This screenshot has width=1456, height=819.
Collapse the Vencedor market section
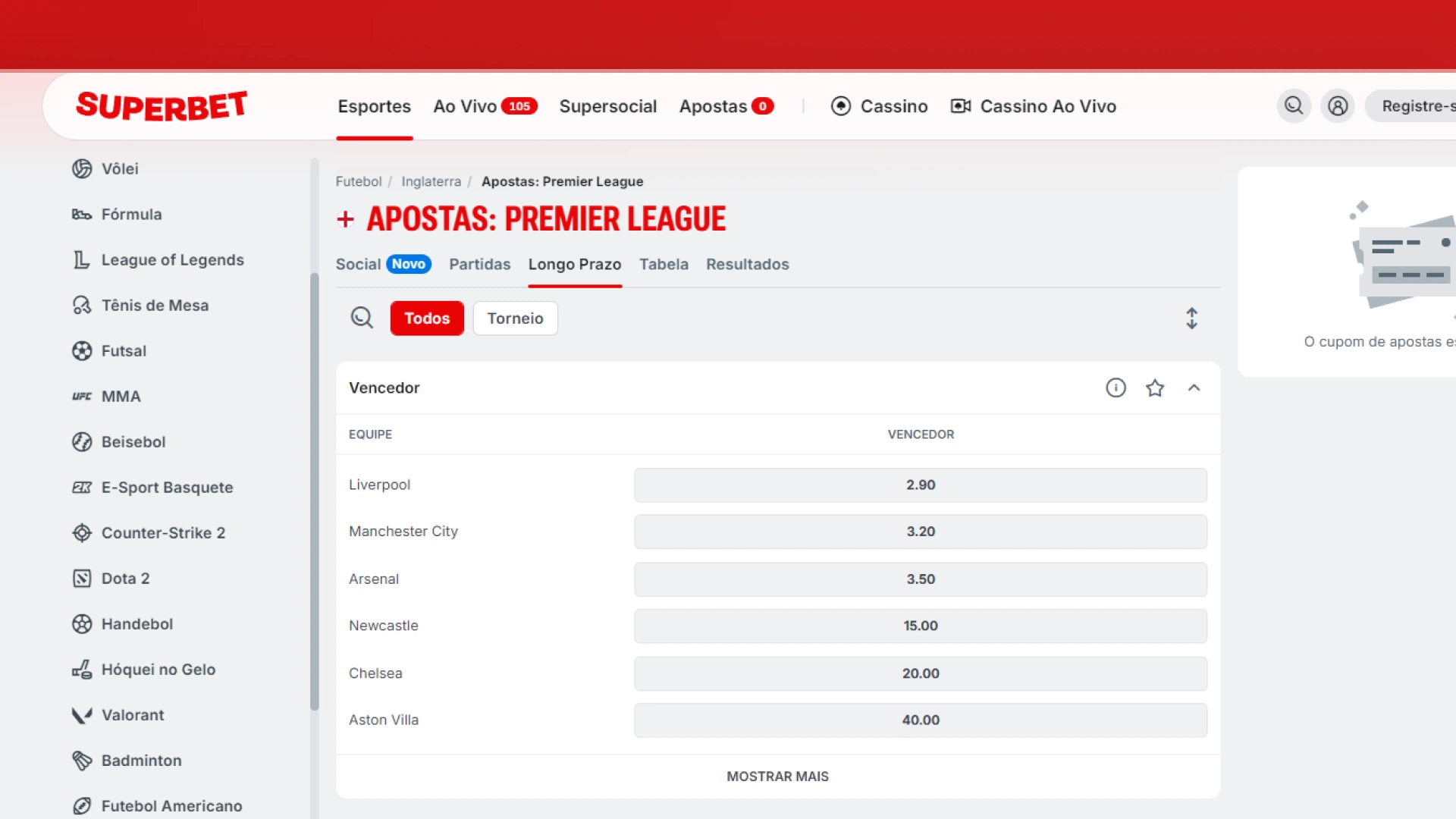(1194, 388)
